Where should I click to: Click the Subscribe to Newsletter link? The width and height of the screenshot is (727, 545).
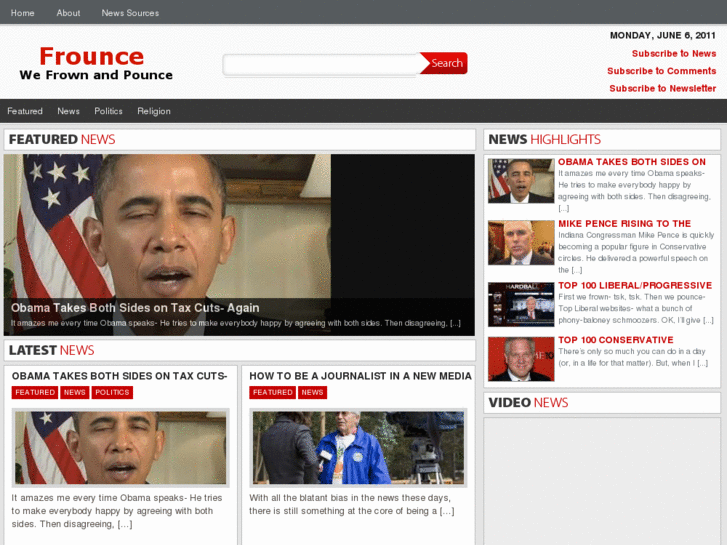662,88
